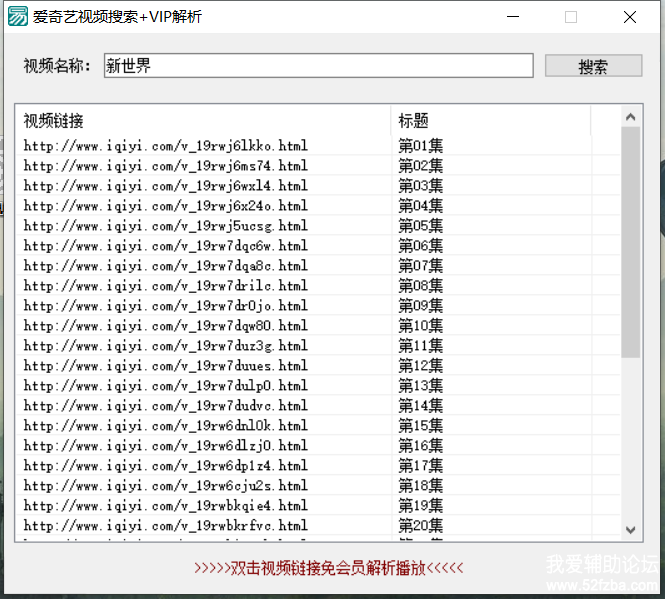Open link v_19rw7dqw80.html for episode 10

(x=166, y=326)
